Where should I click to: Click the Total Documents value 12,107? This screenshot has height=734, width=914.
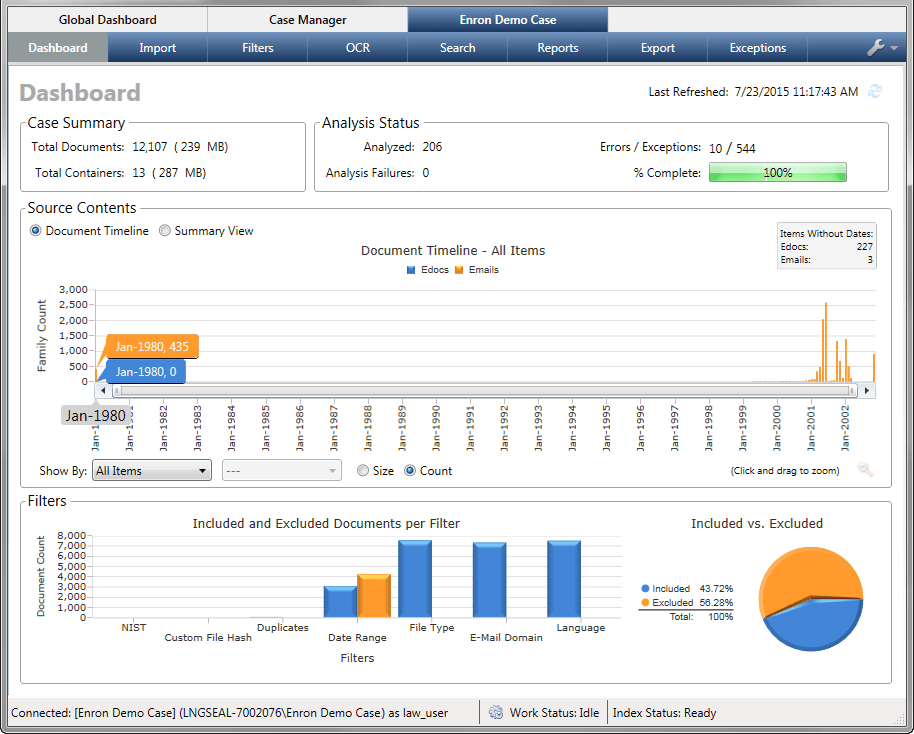coord(150,147)
